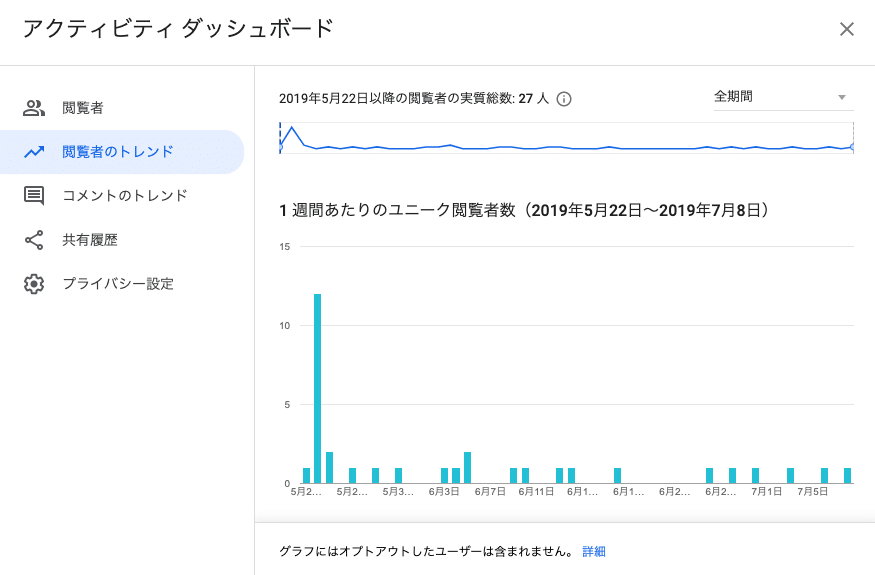This screenshot has width=875, height=575.
Task: Click the tallest bar with 12 viewers
Action: tap(318, 389)
